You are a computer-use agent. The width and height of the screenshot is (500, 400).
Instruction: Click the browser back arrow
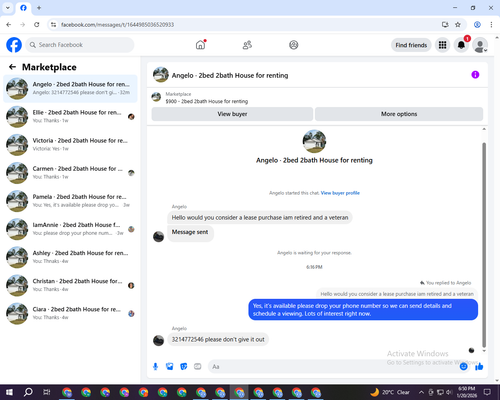[9, 25]
